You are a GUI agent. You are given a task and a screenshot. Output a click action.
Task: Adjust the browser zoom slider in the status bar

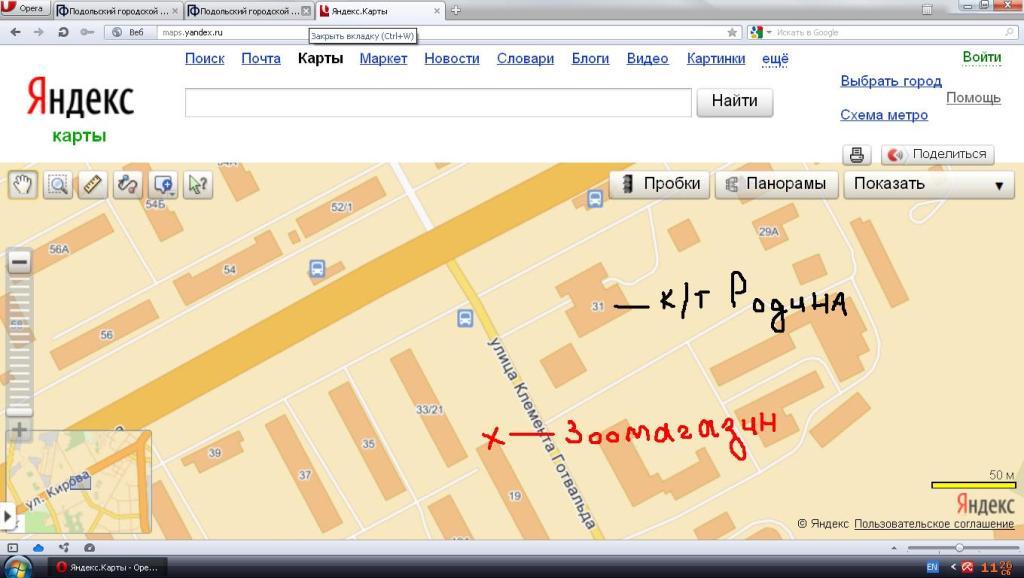[x=959, y=548]
